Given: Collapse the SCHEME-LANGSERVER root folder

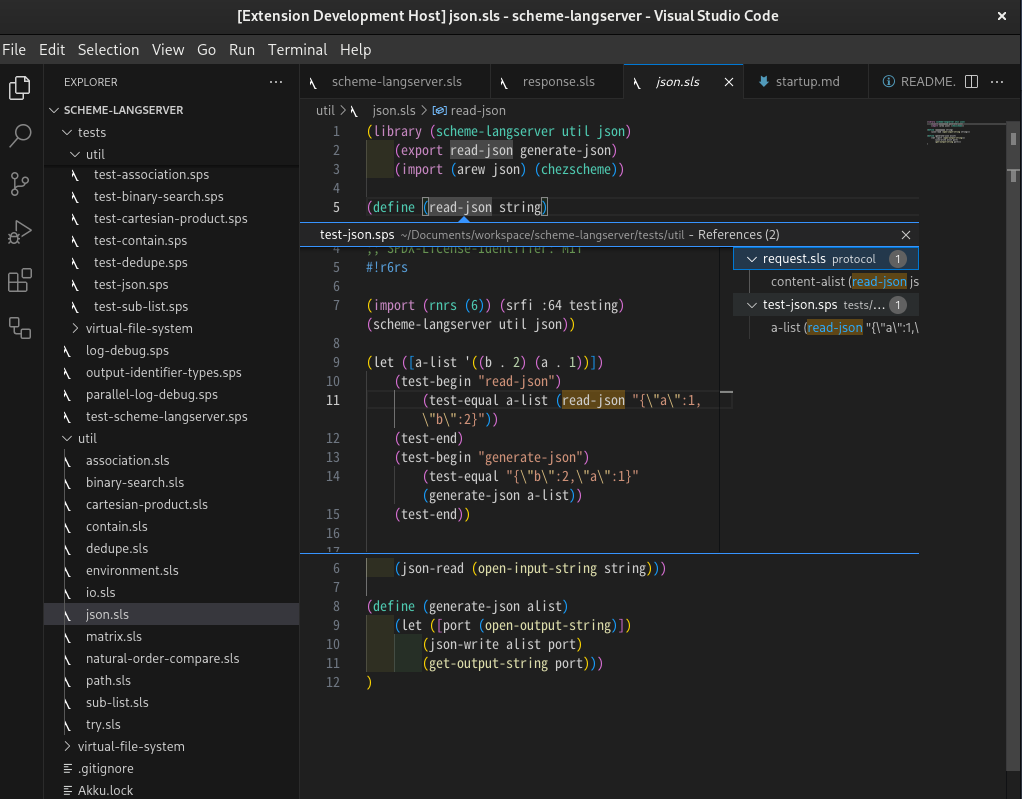Looking at the screenshot, I should coord(54,110).
